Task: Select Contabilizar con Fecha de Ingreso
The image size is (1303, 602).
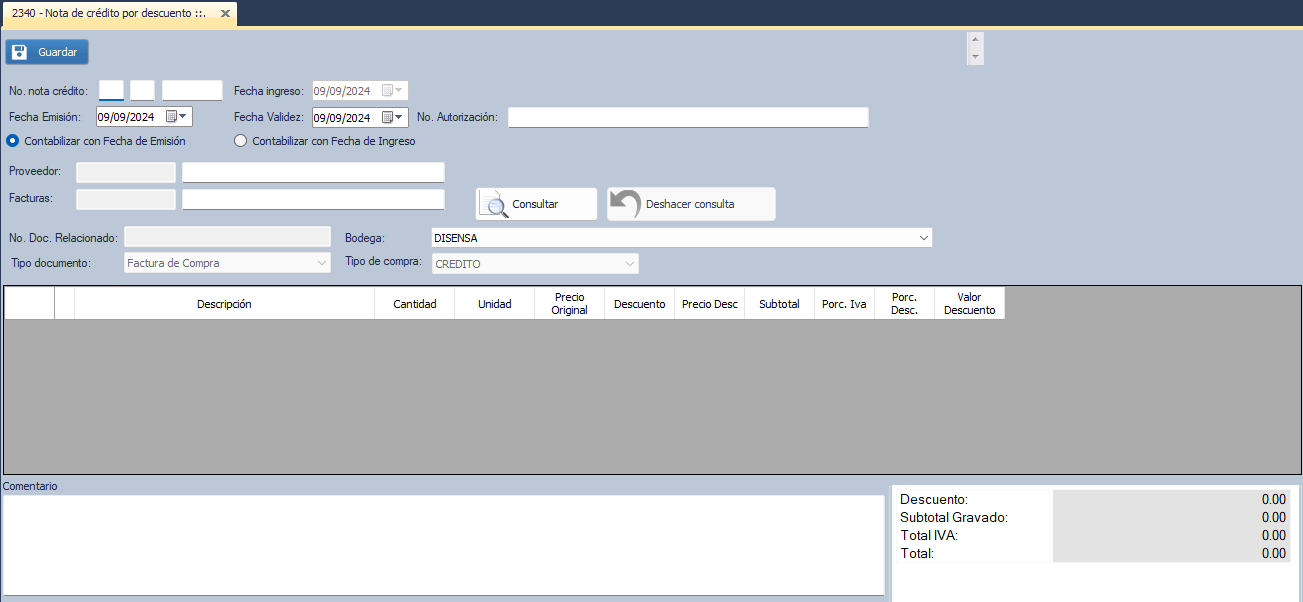Action: click(x=240, y=141)
